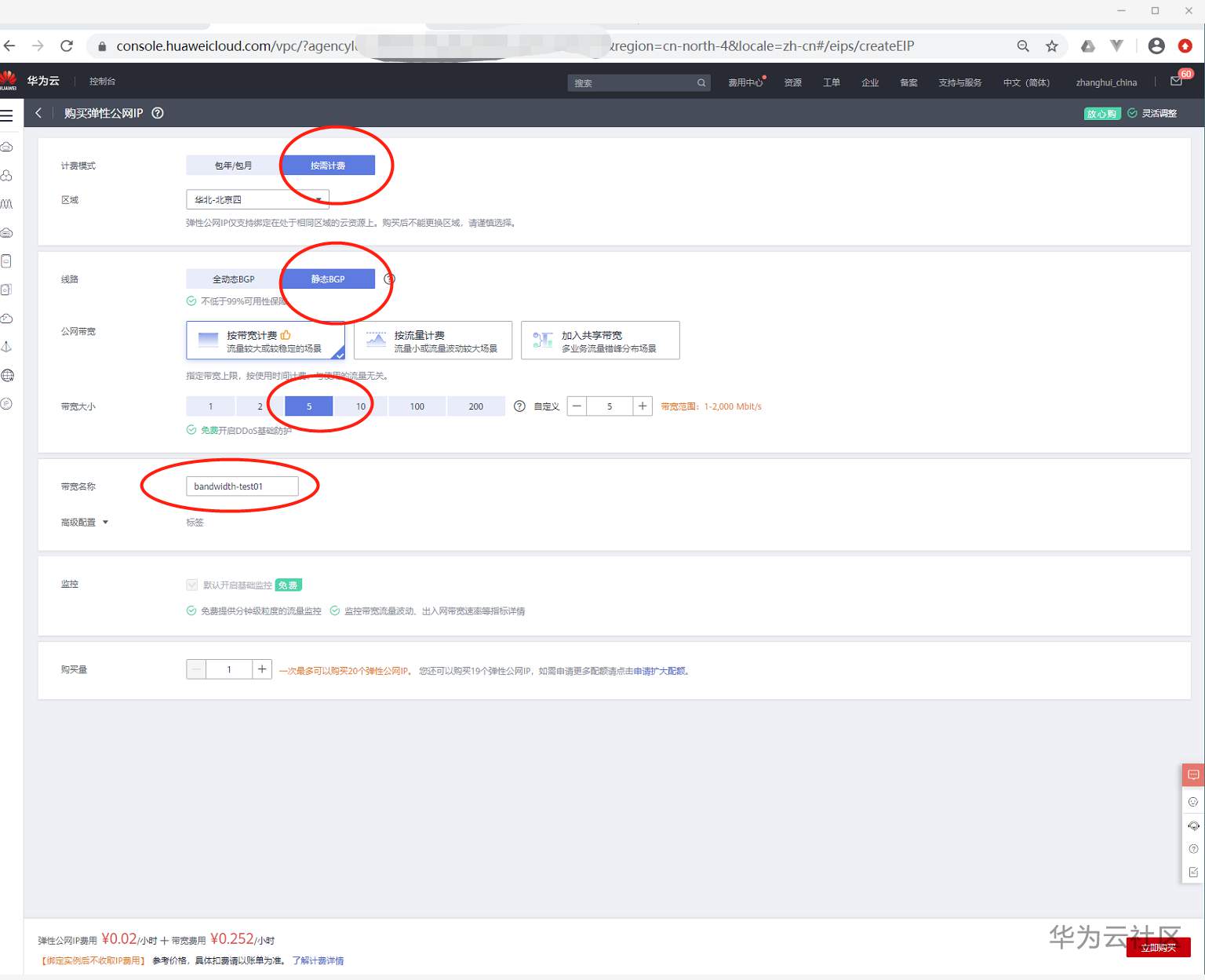Viewport: 1205px width, 980px height.
Task: Open zhanghui_china account menu
Action: 1106,82
